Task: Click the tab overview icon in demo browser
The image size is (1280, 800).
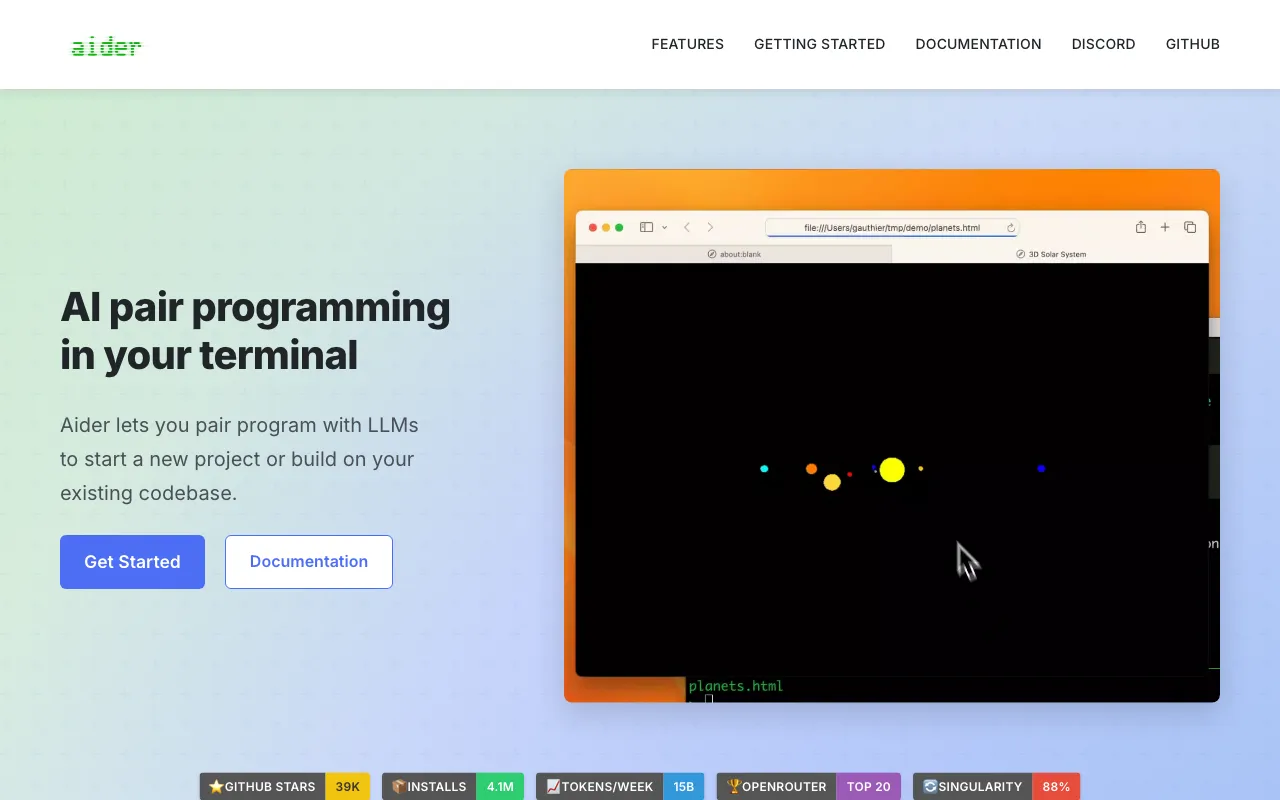Action: [1190, 227]
